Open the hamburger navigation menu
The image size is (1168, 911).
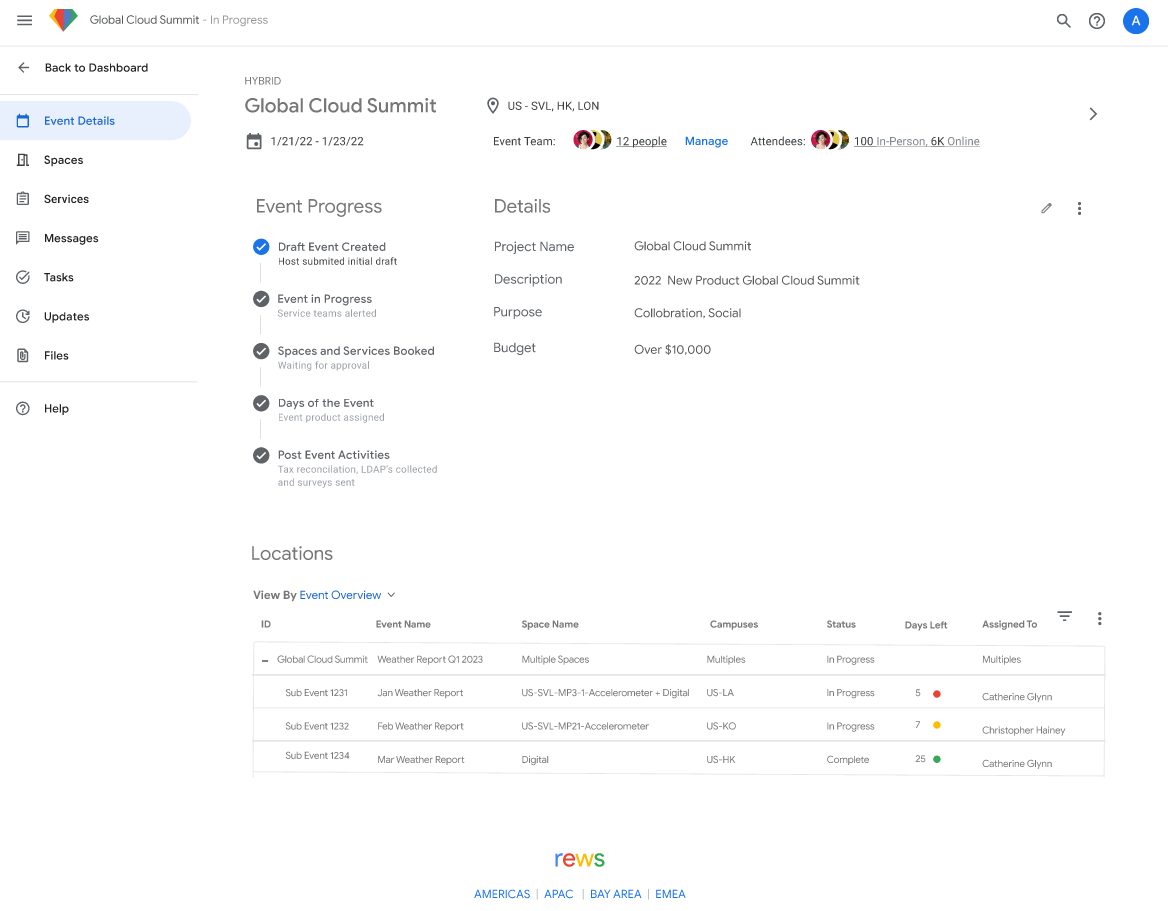pos(25,20)
